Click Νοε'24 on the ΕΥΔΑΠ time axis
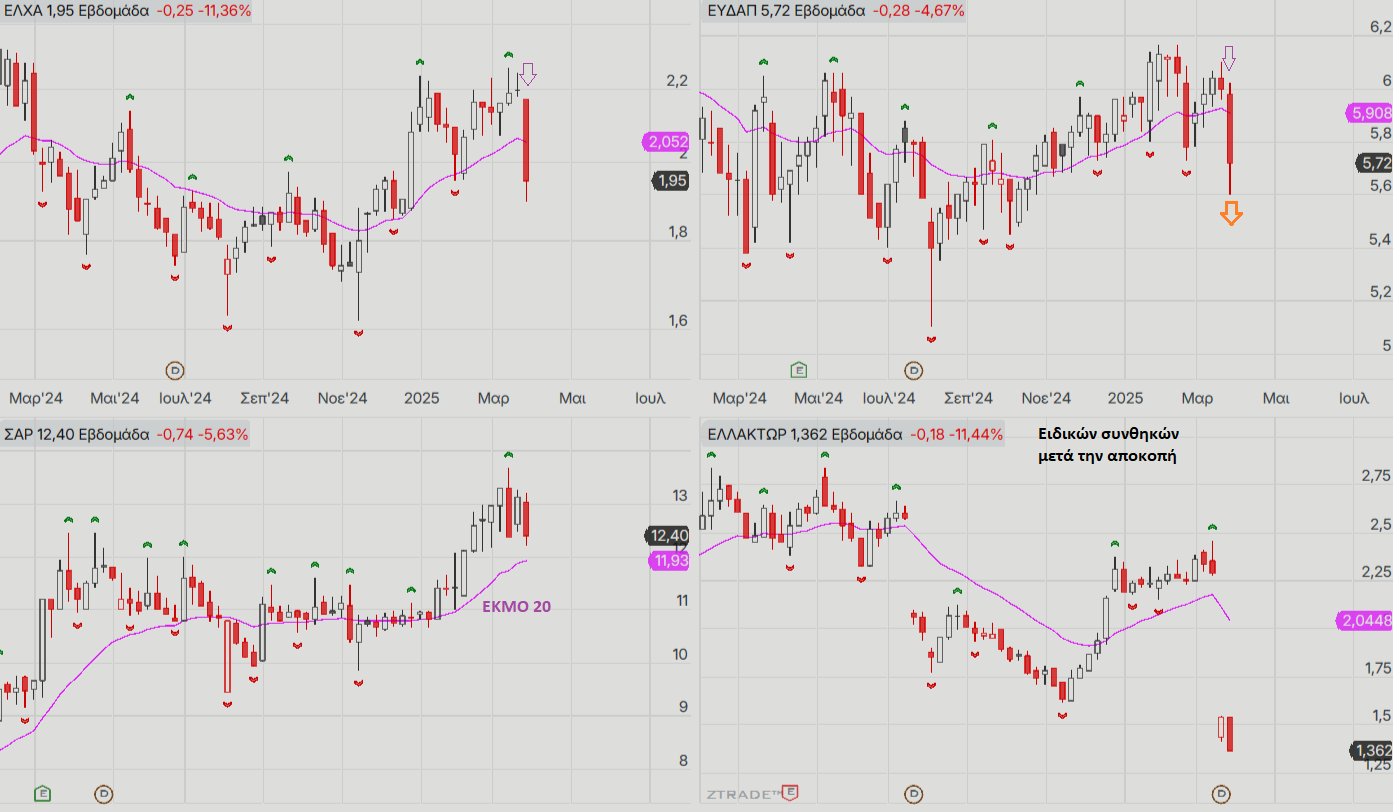Viewport: 1393px width, 812px height. 1047,398
